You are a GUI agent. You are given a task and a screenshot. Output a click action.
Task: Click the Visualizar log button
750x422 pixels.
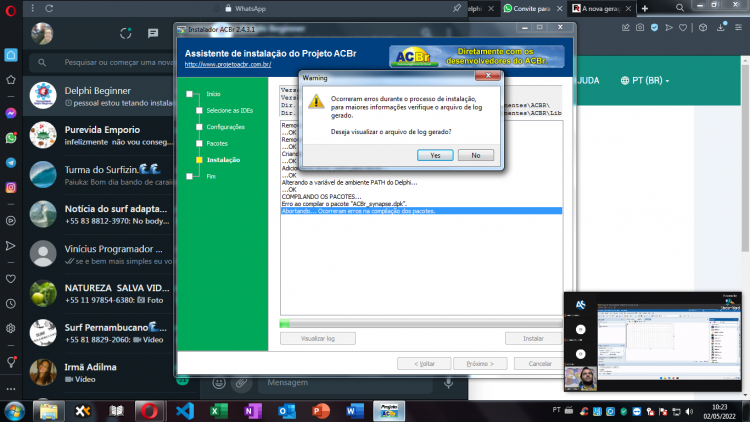pyautogui.click(x=318, y=338)
